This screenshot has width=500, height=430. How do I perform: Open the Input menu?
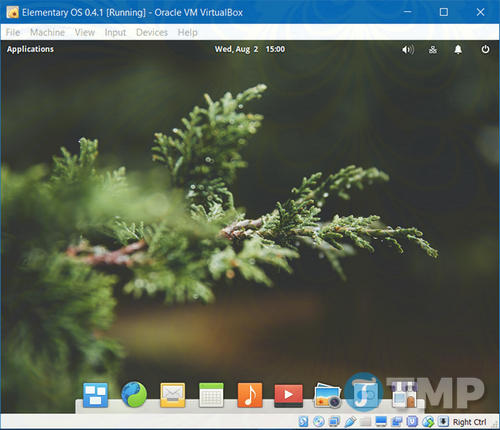[x=115, y=32]
